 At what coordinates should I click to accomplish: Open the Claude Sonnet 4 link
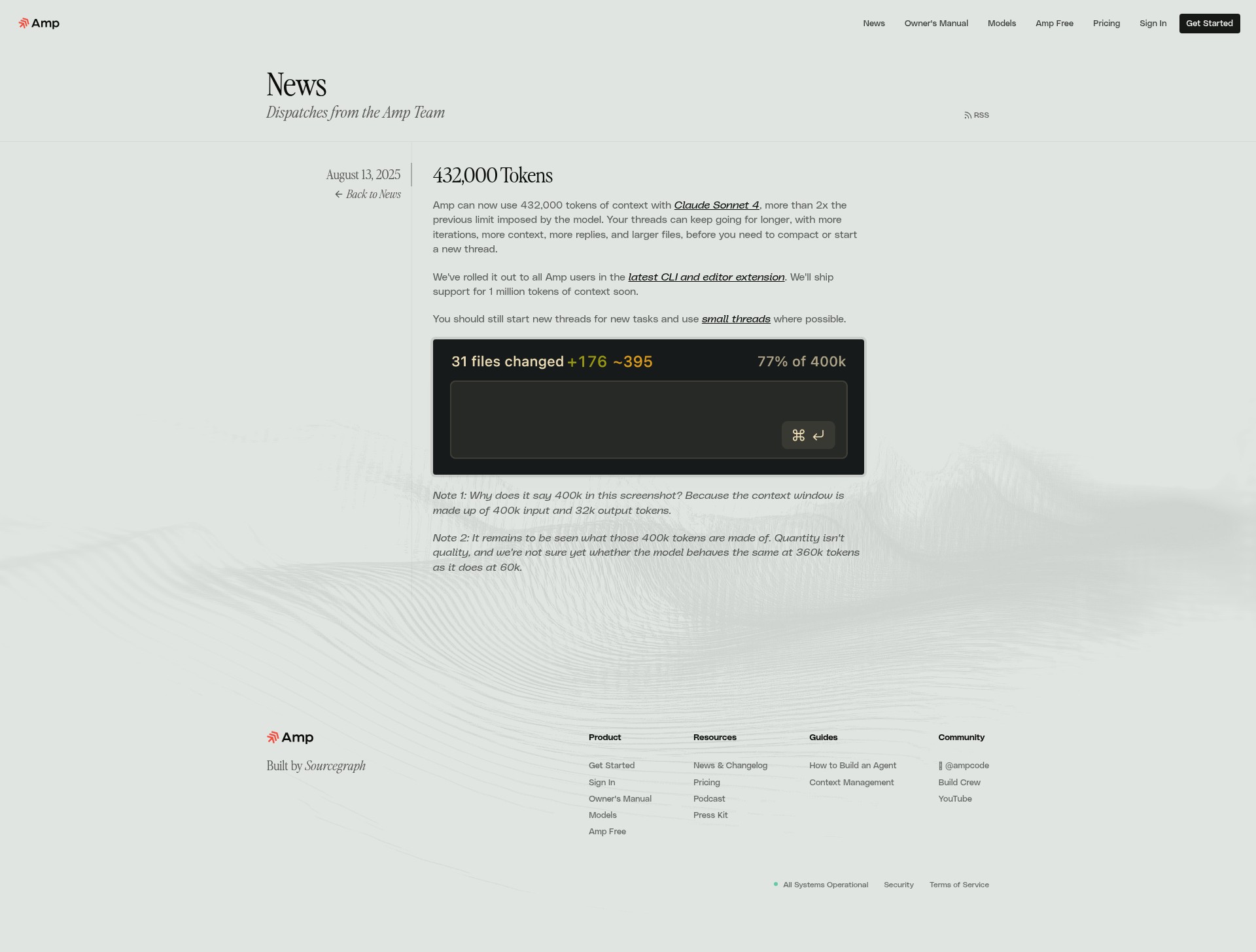716,205
